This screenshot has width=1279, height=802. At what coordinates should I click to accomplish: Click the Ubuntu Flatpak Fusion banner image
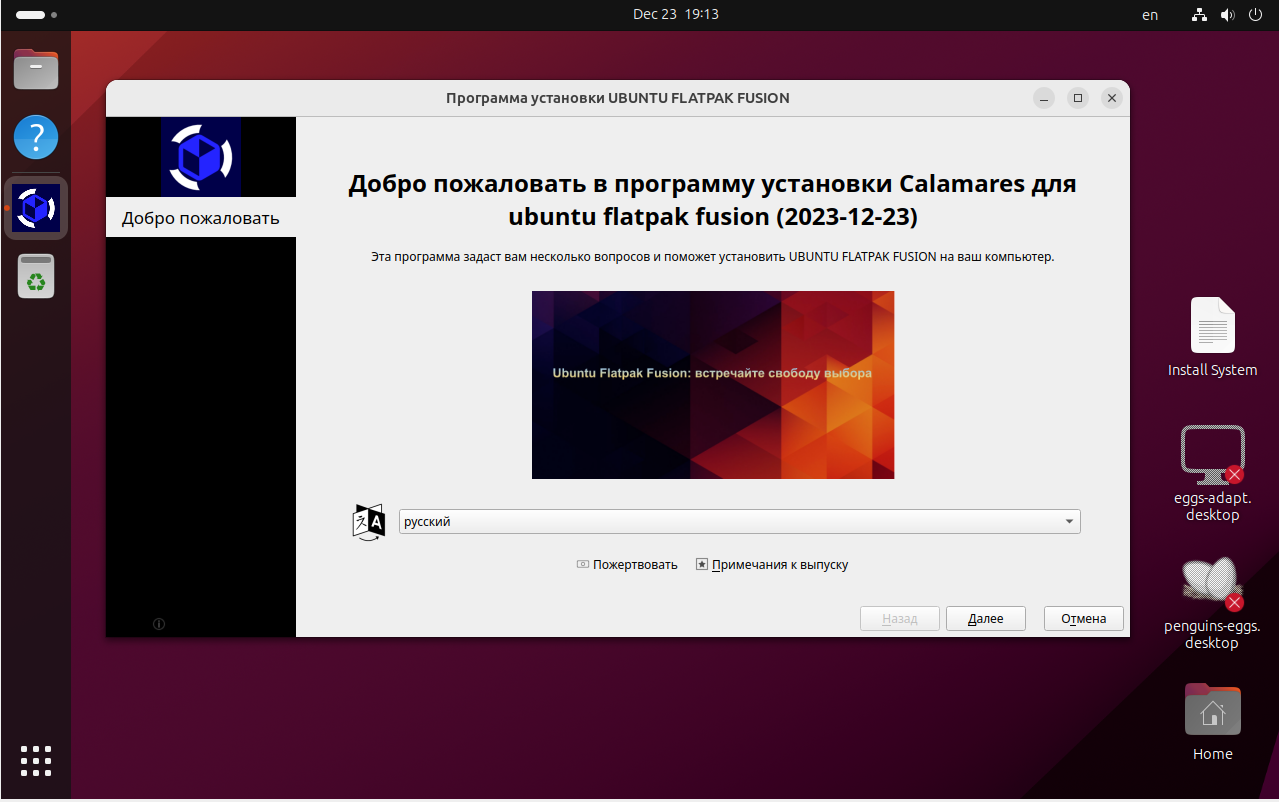(713, 385)
